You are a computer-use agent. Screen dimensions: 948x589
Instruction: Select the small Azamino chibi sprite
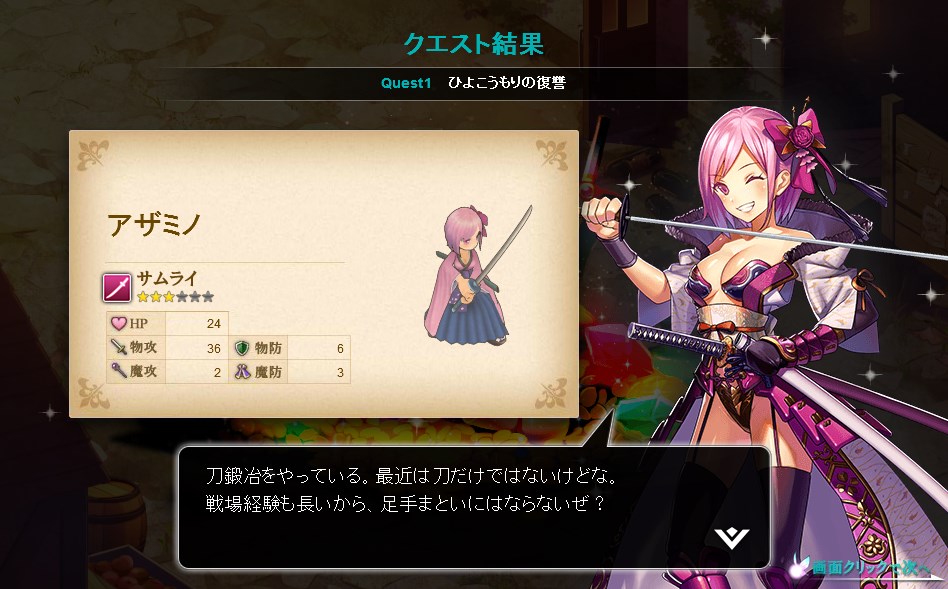point(478,276)
